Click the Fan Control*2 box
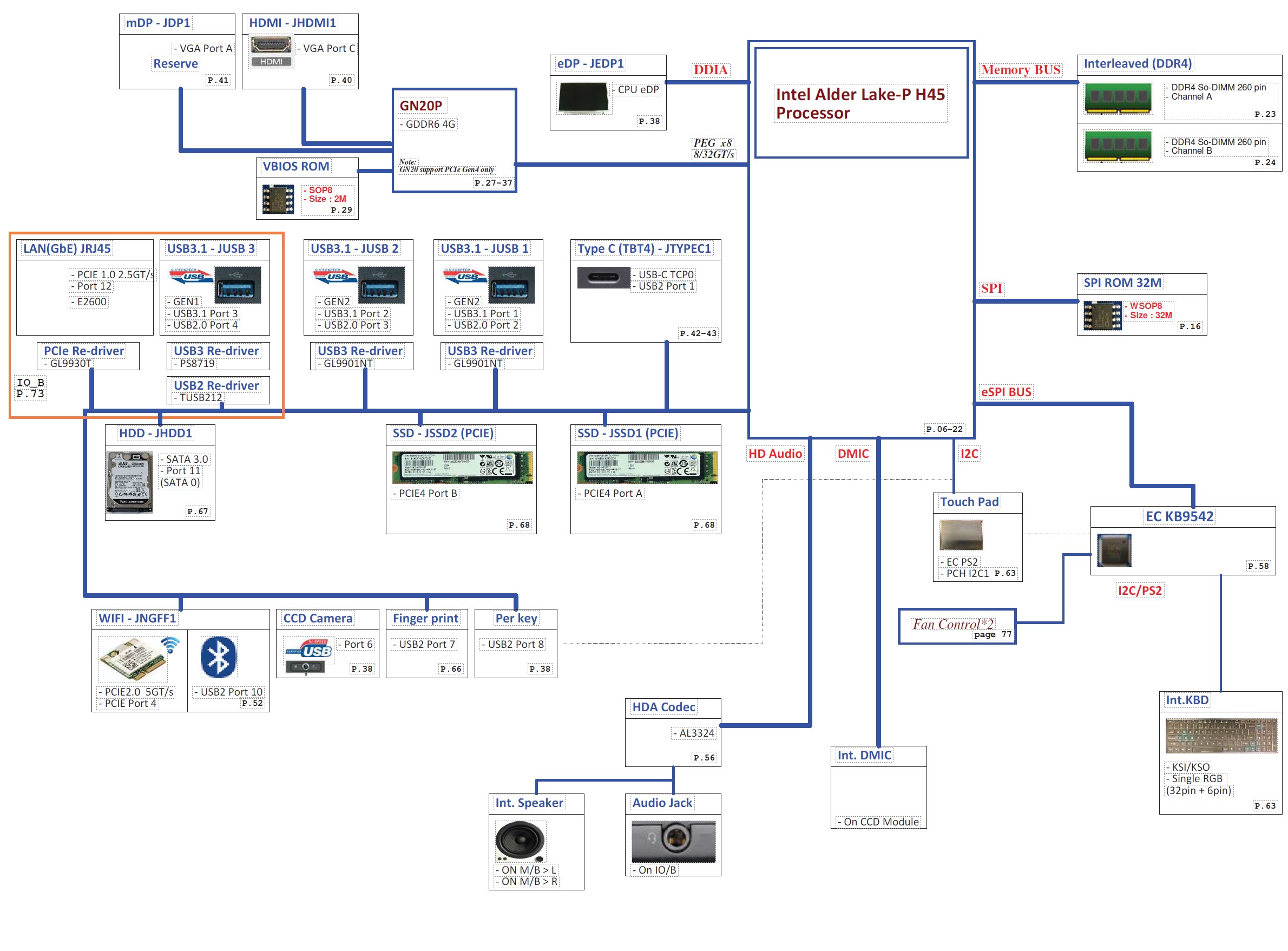The width and height of the screenshot is (1288, 951). click(957, 626)
